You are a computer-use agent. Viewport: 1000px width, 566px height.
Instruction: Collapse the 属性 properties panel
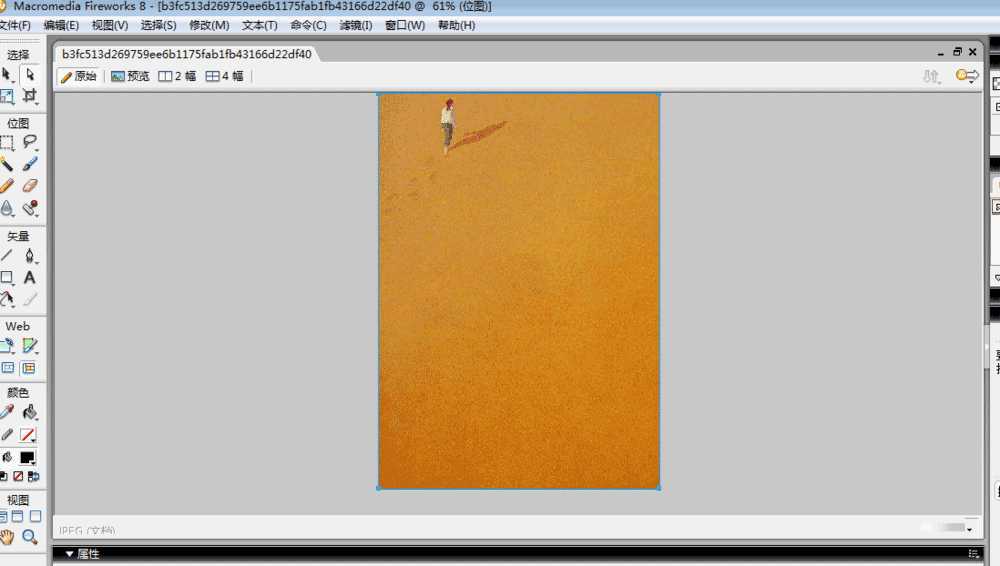point(70,554)
